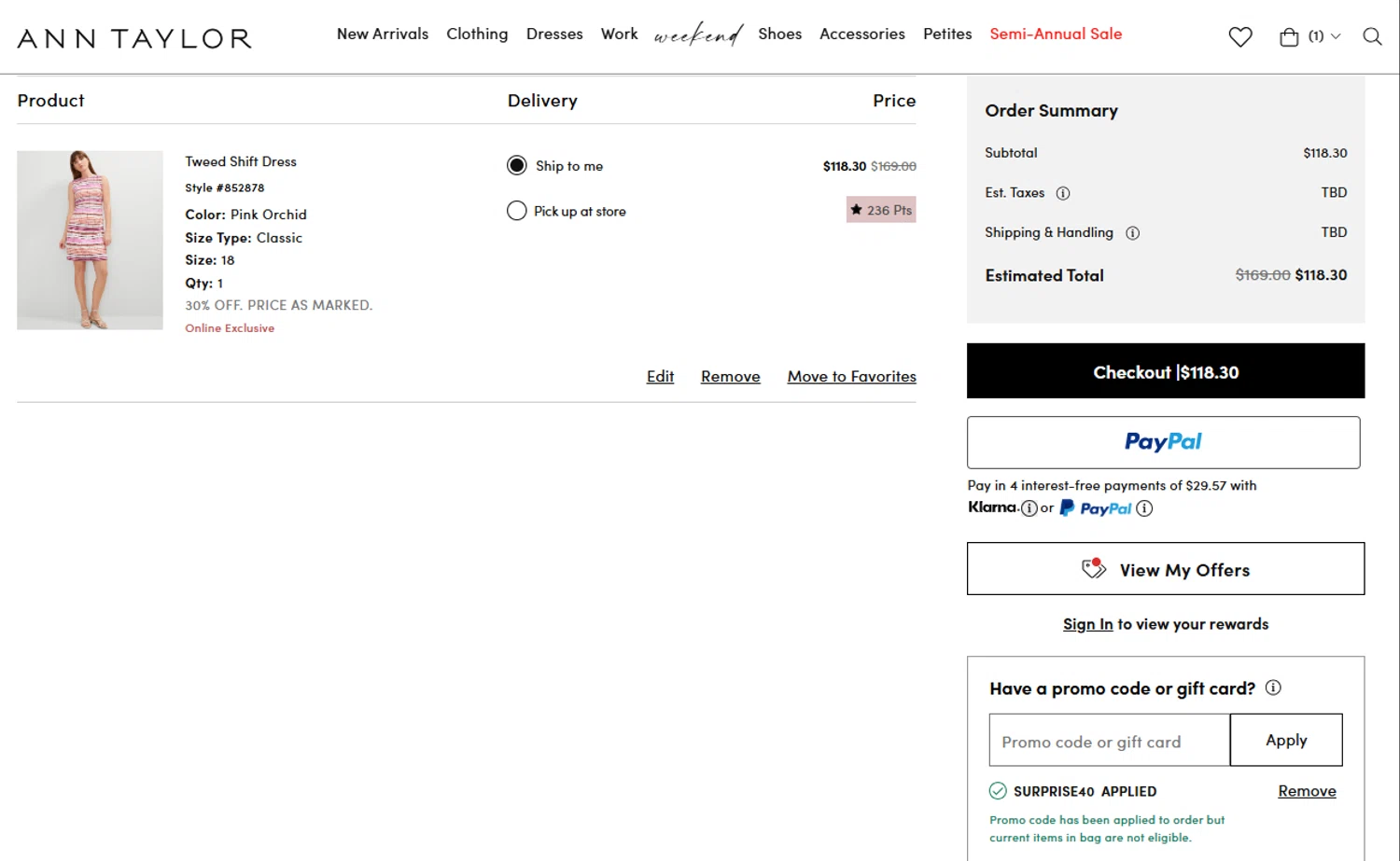Screen dimensions: 1400x861
Task: Click Apply promo button
Action: (1286, 741)
